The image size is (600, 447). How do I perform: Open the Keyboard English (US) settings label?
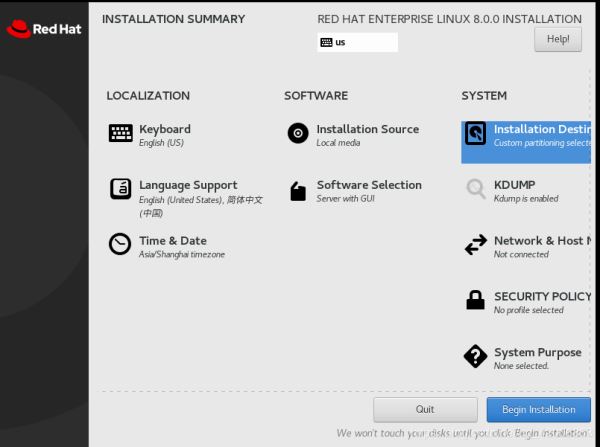[161, 143]
